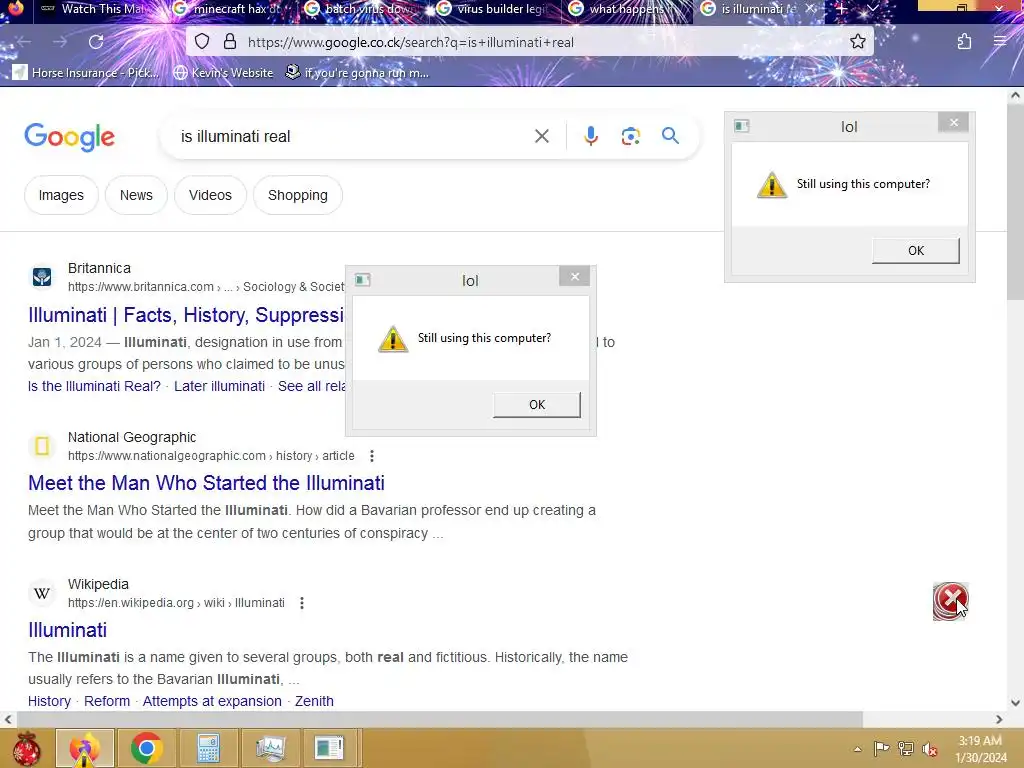Viewport: 1024px width, 768px height.
Task: Click the Google search text field
Action: point(349,136)
